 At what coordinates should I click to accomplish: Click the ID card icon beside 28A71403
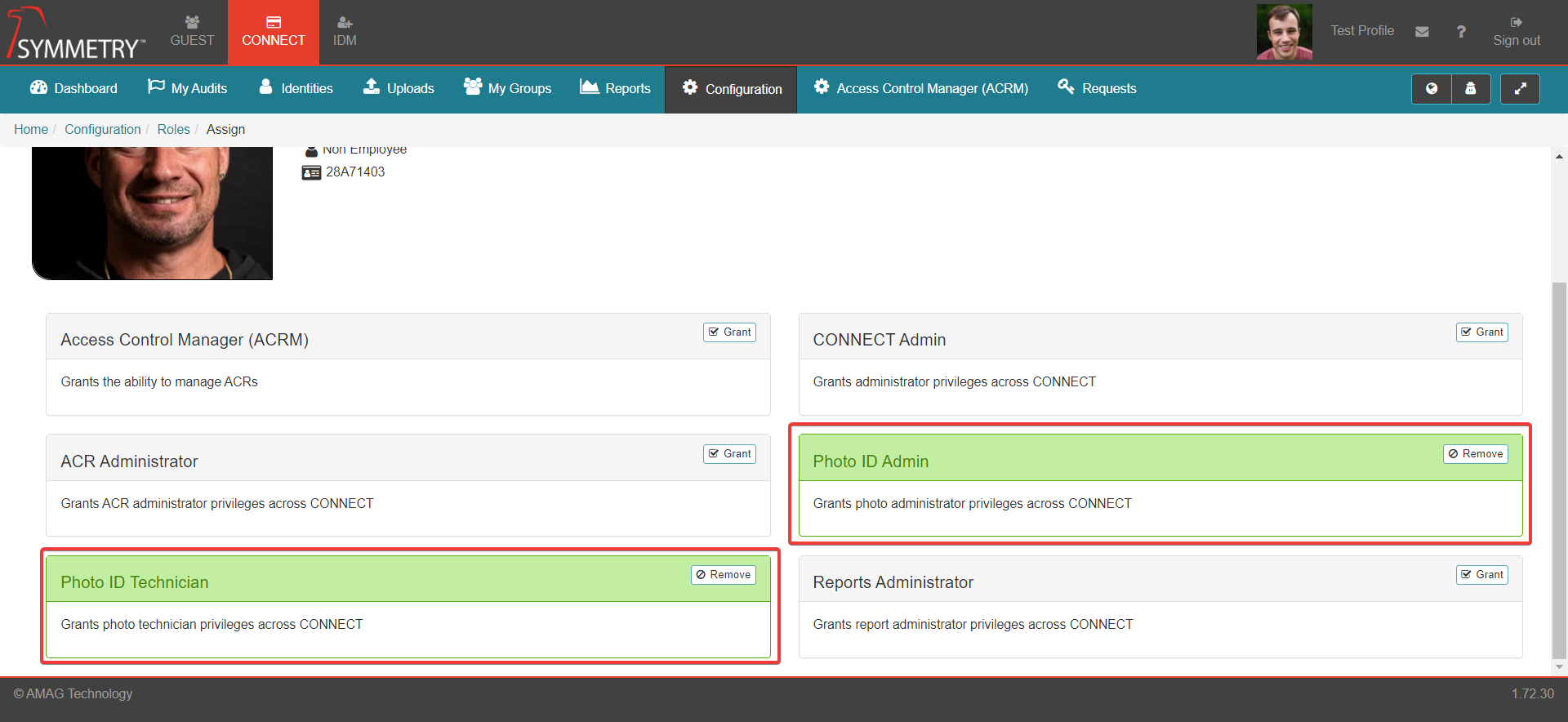311,173
